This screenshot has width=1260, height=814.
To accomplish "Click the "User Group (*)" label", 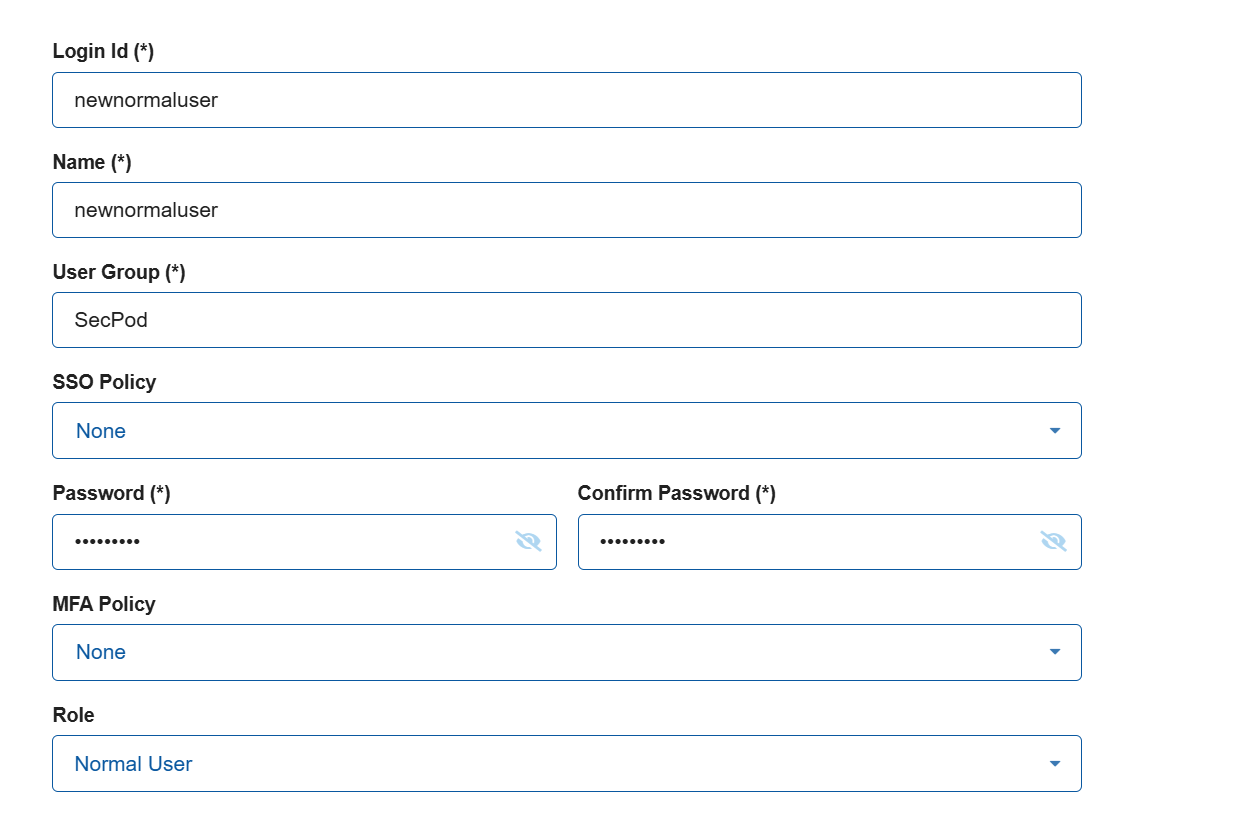I will click(x=119, y=272).
